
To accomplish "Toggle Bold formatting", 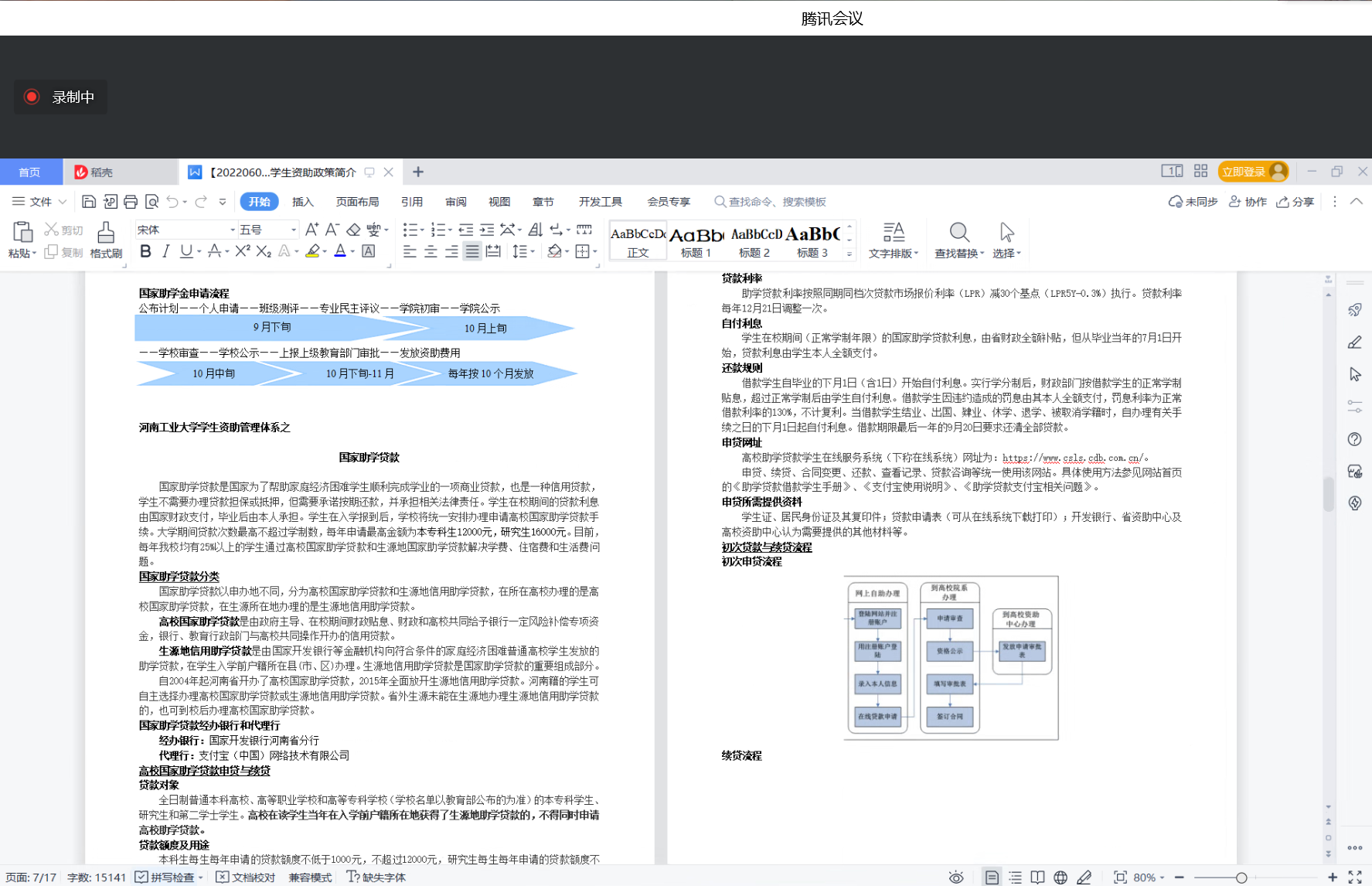I will pyautogui.click(x=145, y=251).
